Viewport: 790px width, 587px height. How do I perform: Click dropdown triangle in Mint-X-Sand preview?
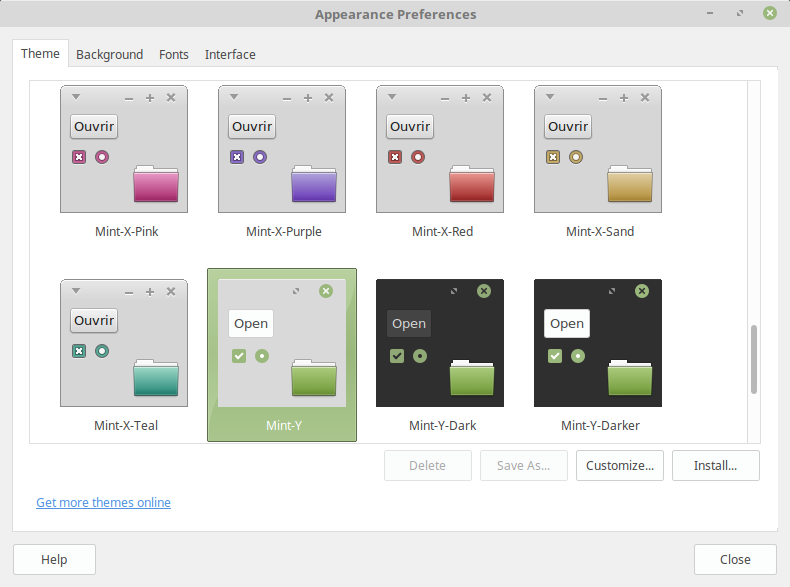tap(550, 97)
